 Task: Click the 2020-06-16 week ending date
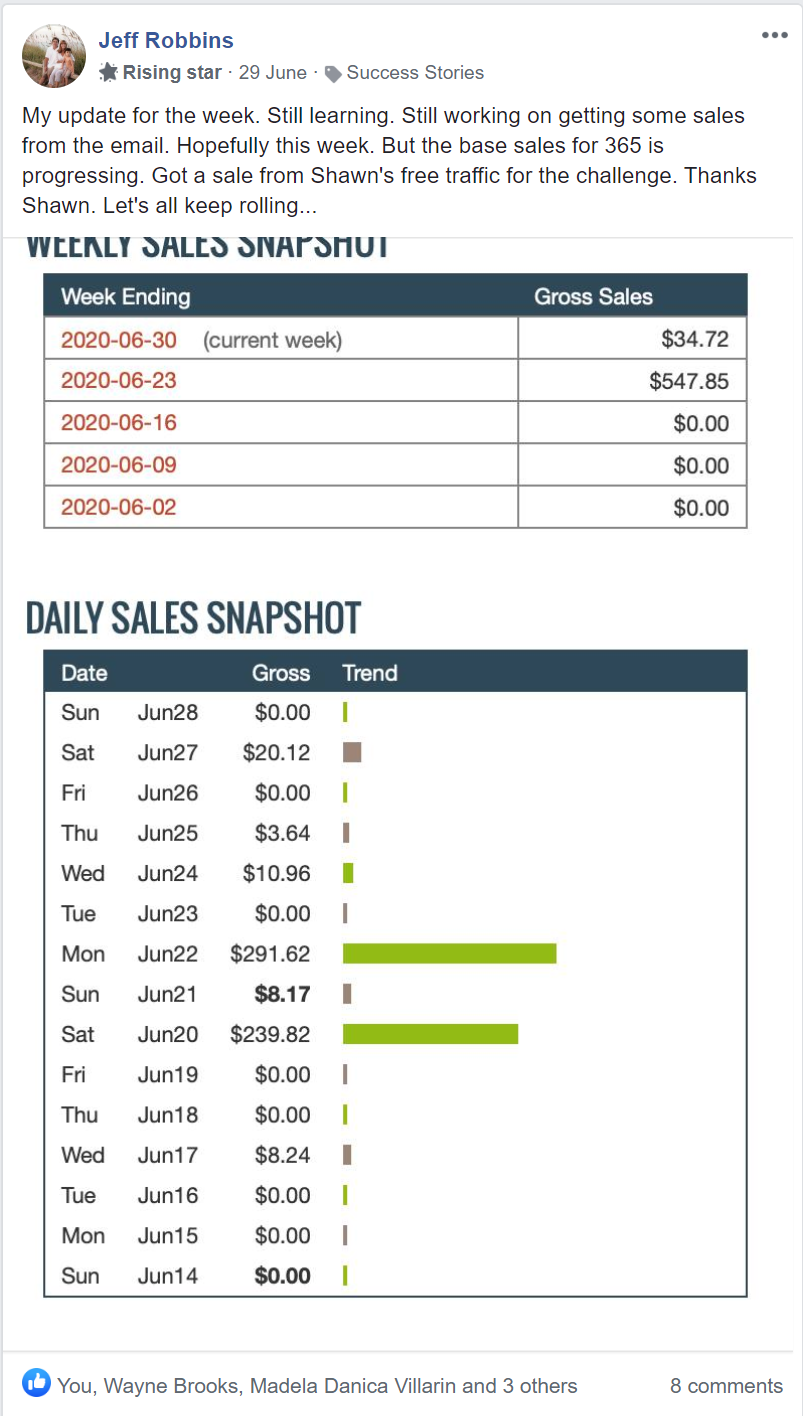click(119, 423)
